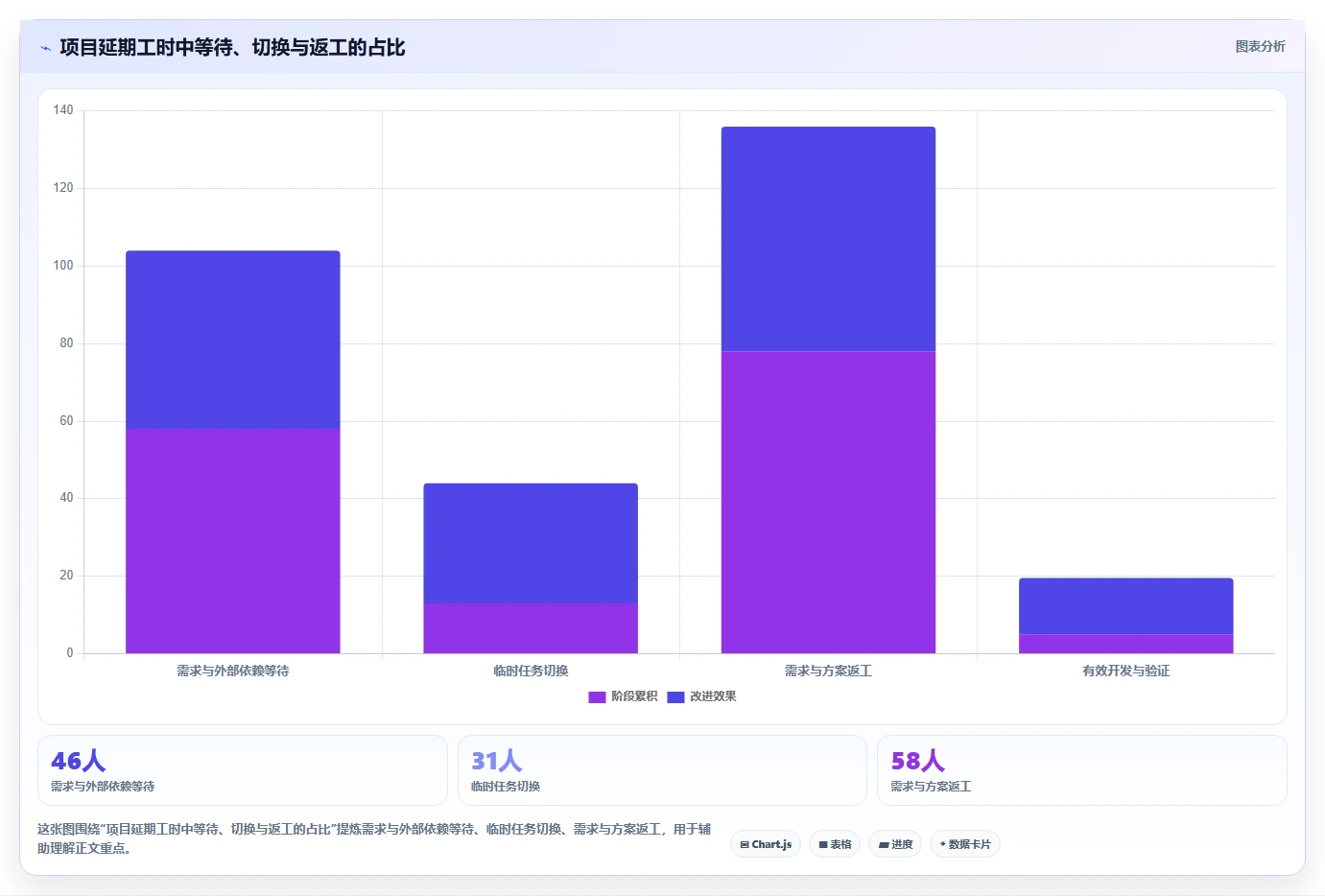The image size is (1325, 896).
Task: Click the 进度 tag chip
Action: (895, 844)
